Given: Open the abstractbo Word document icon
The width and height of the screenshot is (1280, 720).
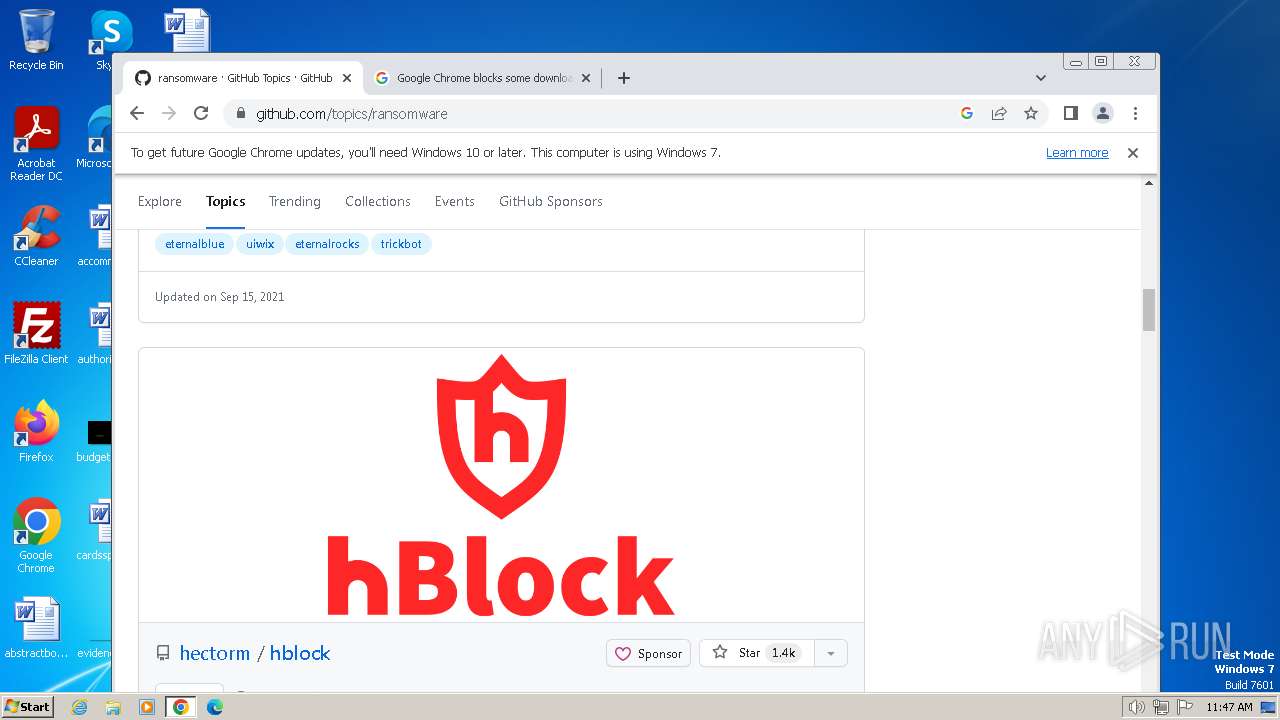Looking at the screenshot, I should 36,629.
